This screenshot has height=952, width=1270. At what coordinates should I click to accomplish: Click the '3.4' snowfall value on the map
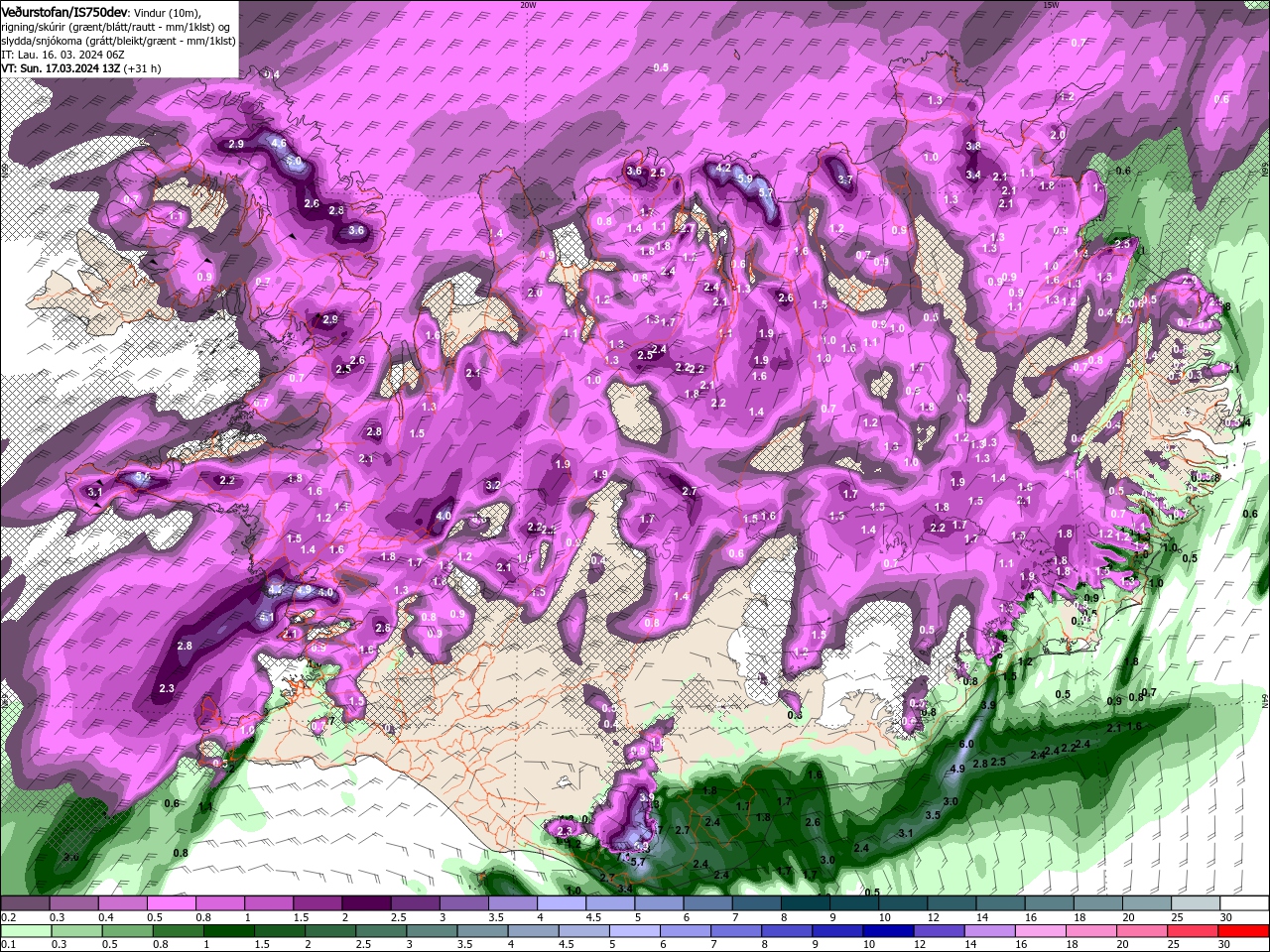pos(973,175)
